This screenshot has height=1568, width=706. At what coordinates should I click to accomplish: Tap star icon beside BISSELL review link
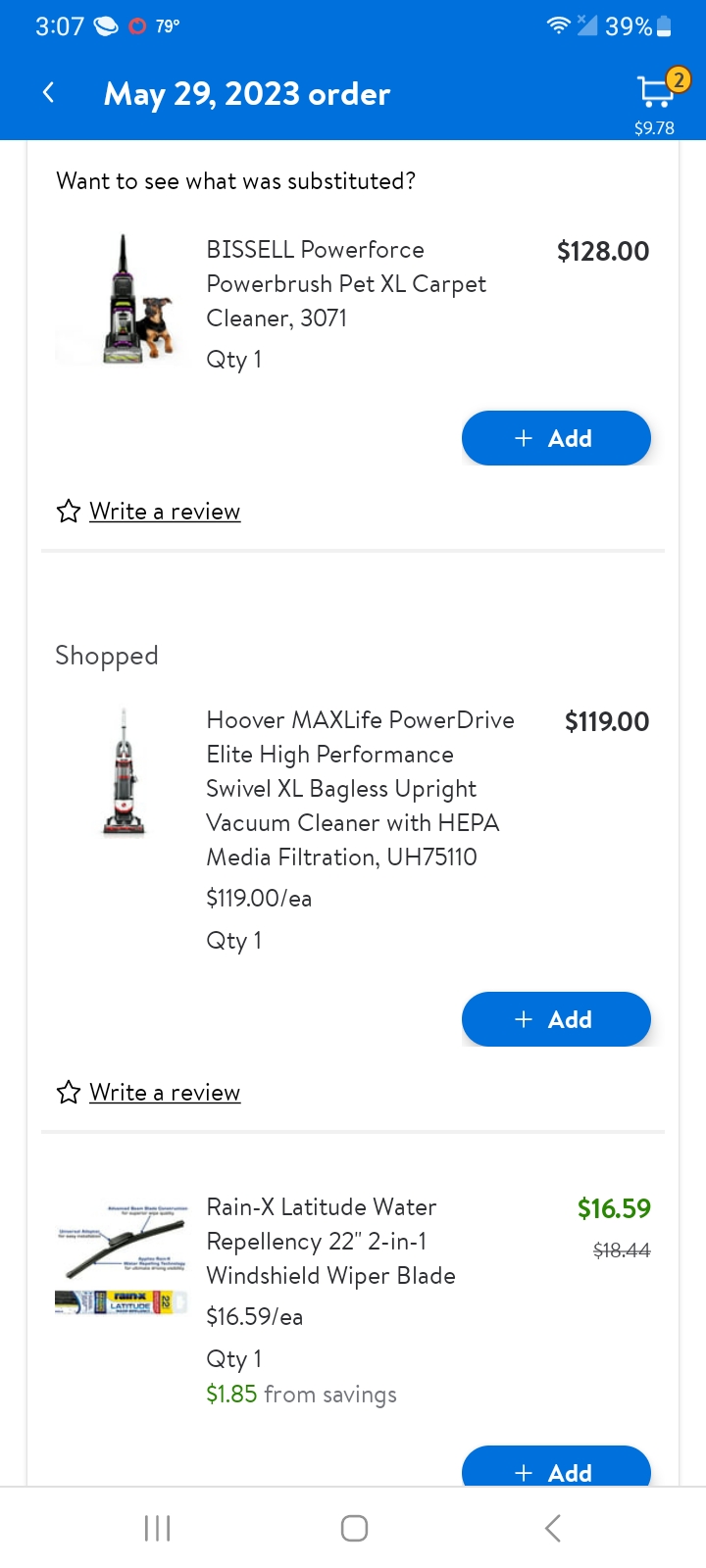(68, 512)
